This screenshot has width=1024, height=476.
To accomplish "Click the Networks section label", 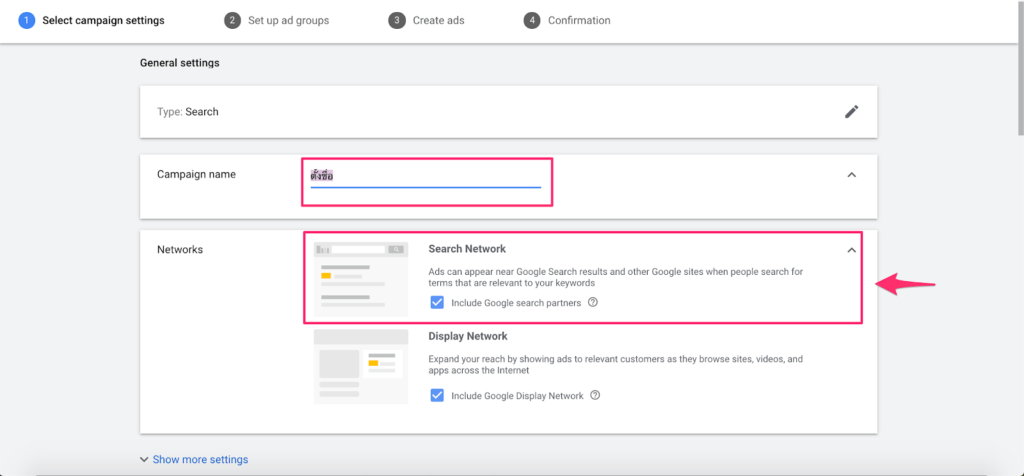I will (x=180, y=249).
